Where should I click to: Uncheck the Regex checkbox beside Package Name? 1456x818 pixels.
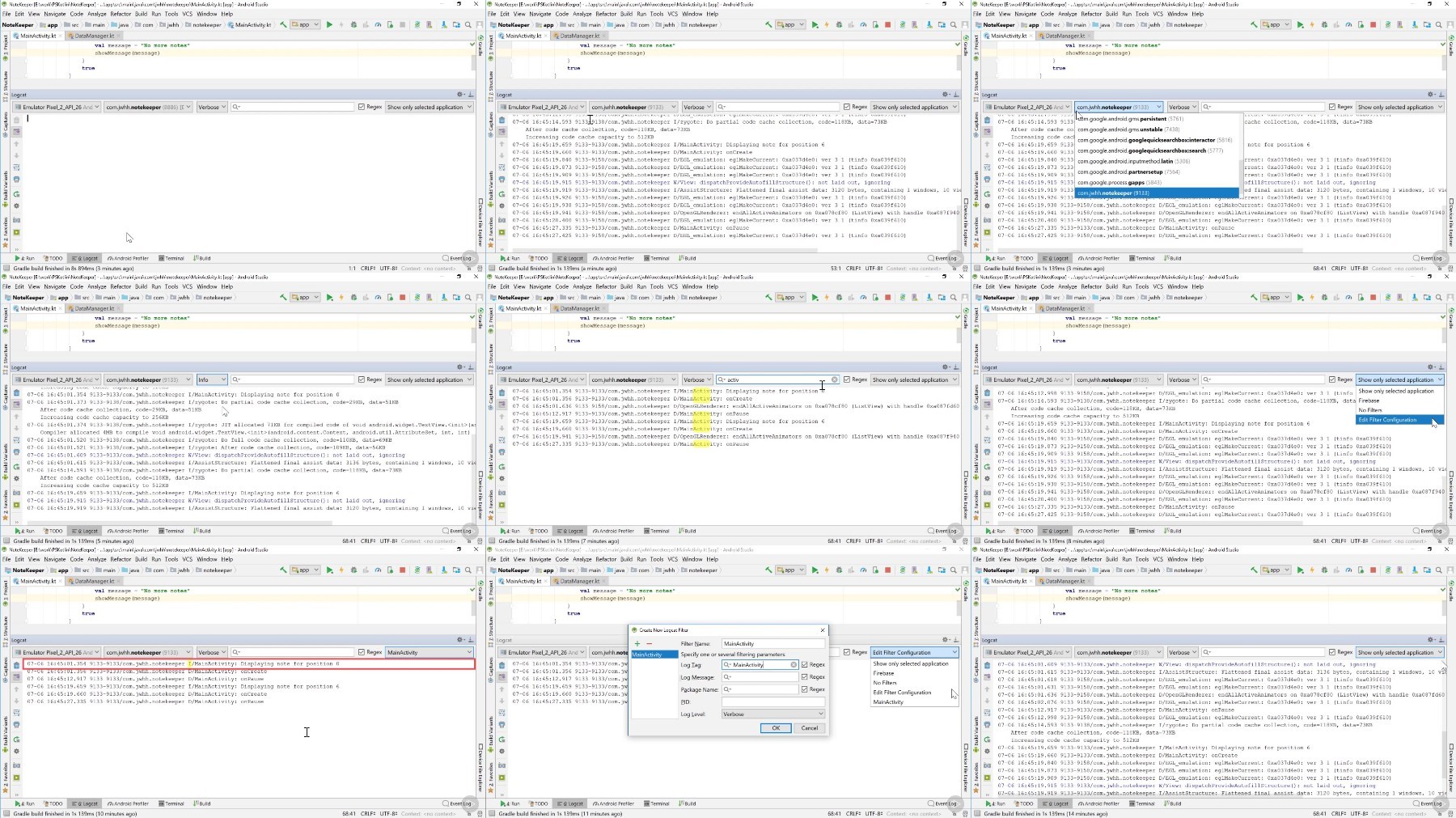click(805, 690)
